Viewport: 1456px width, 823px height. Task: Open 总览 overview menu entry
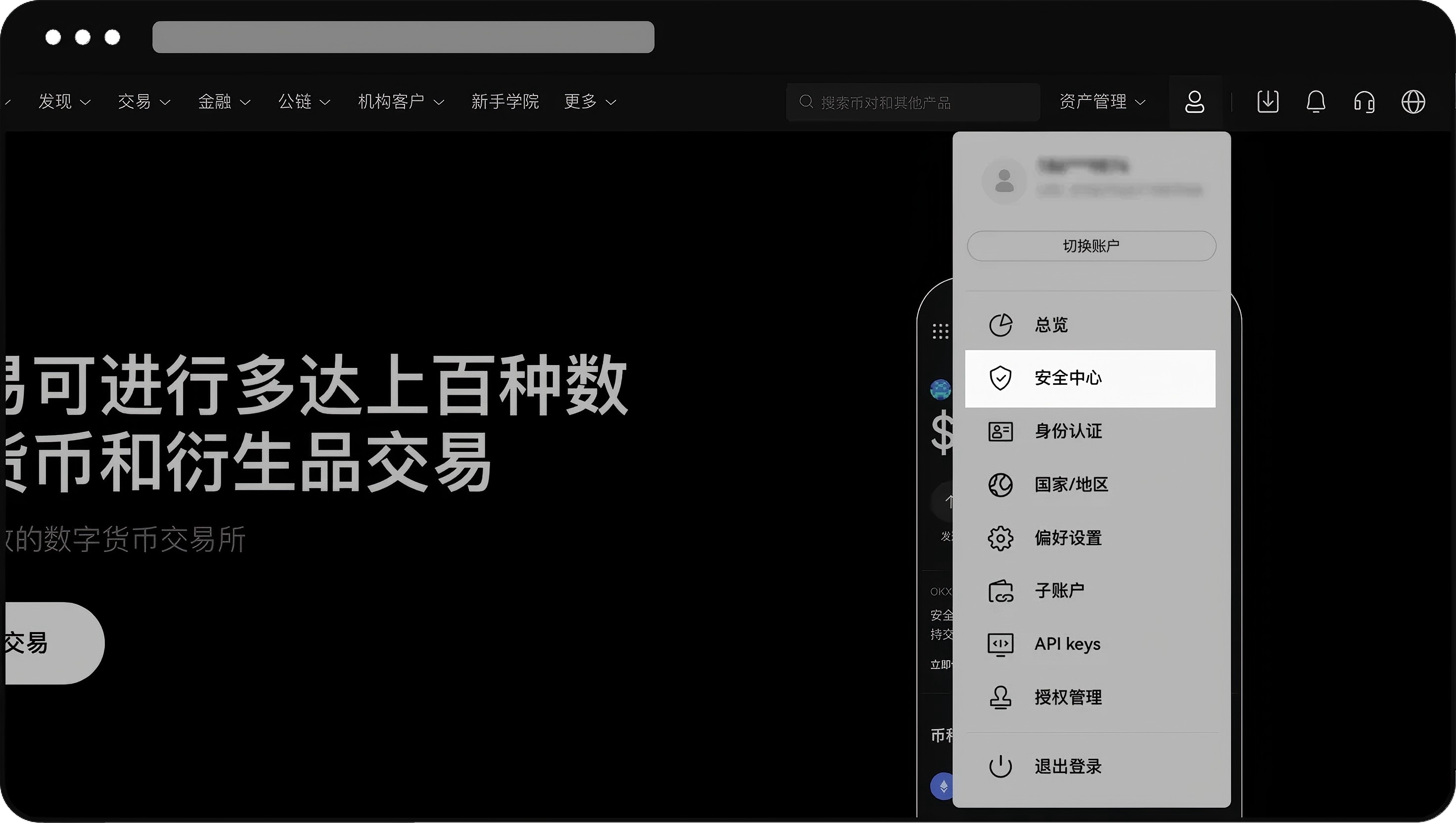pos(1051,325)
